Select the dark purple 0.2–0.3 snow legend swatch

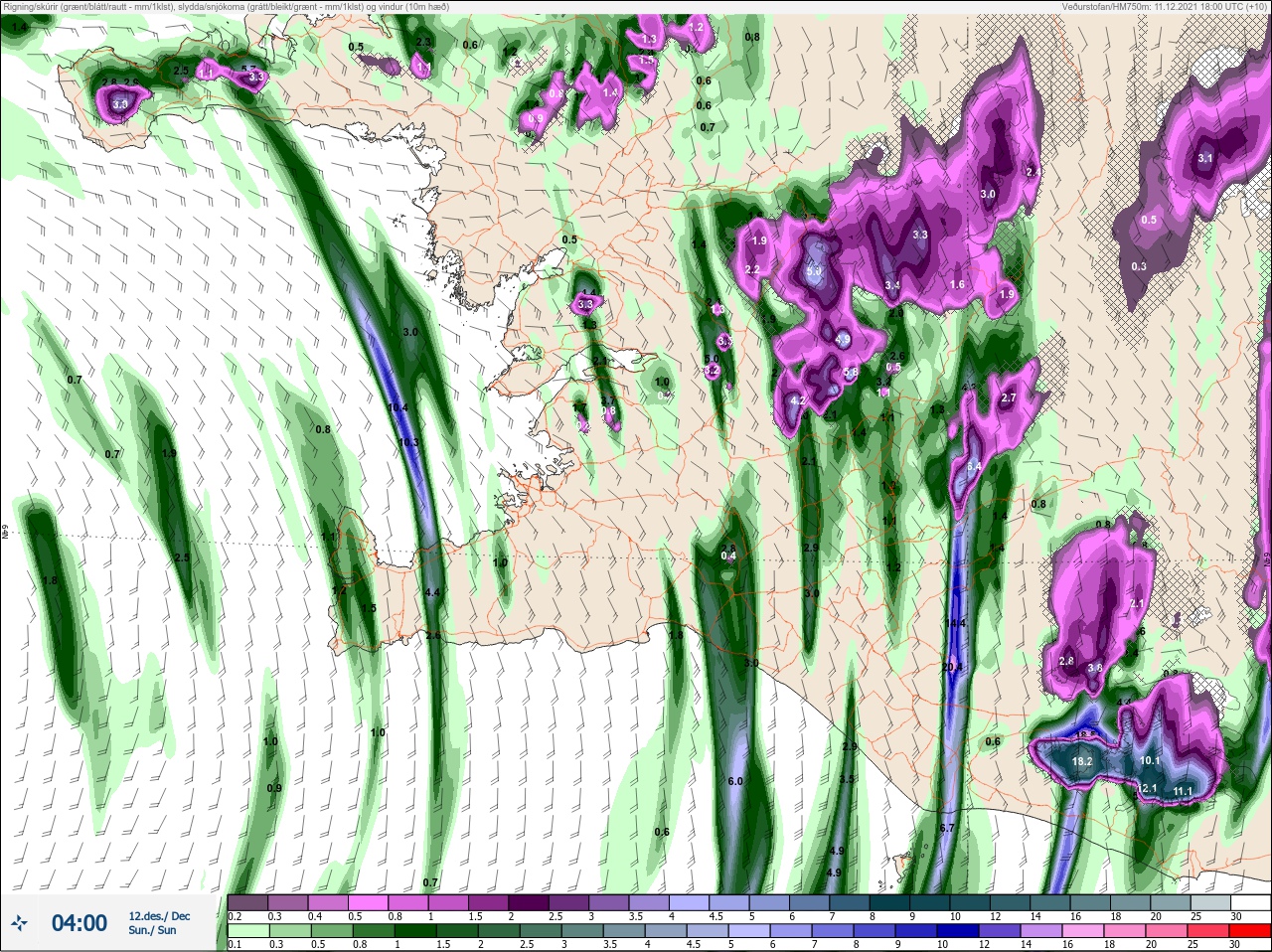[247, 902]
